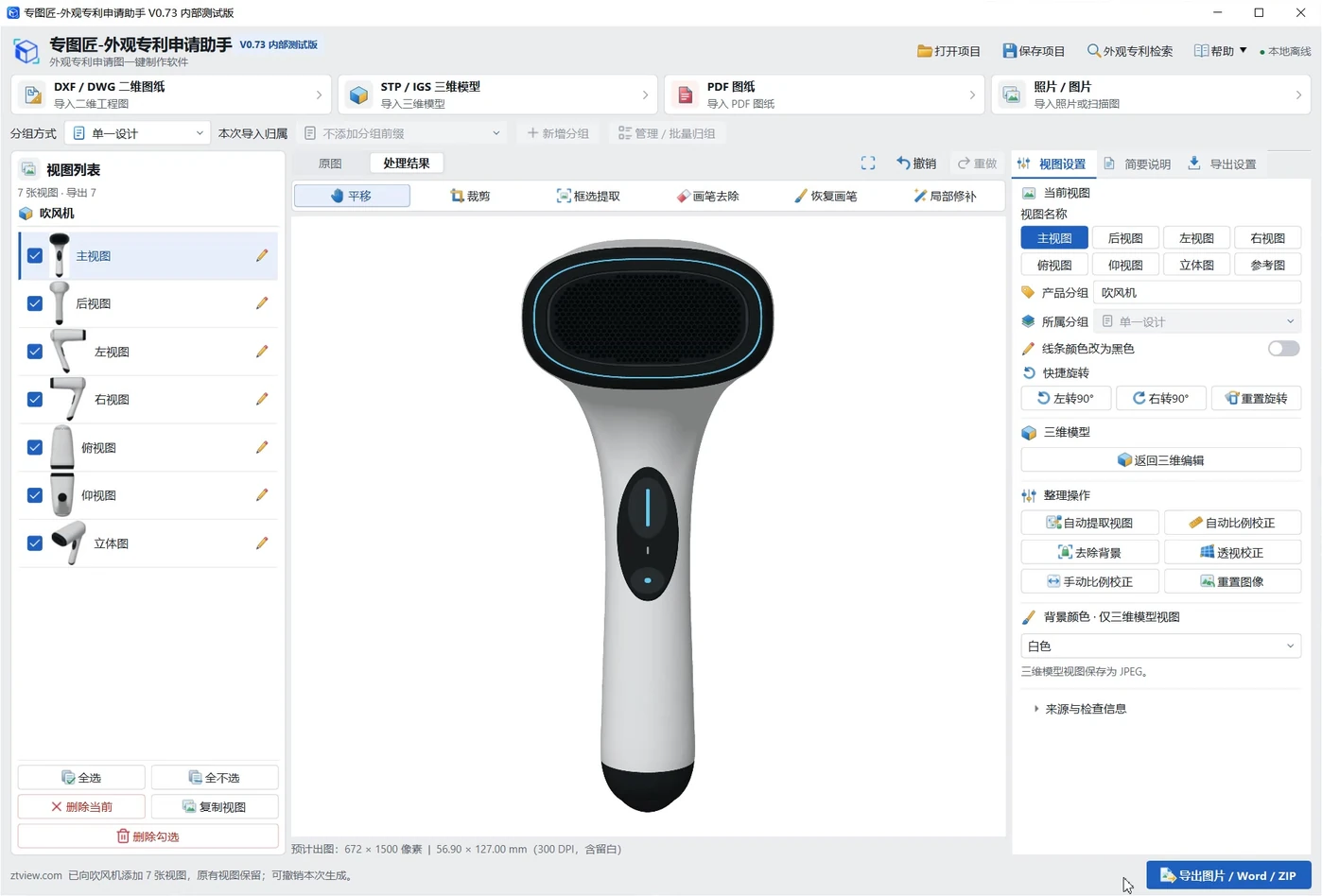
Task: Select the 恢复画笔 restore brush tool
Action: tap(826, 196)
